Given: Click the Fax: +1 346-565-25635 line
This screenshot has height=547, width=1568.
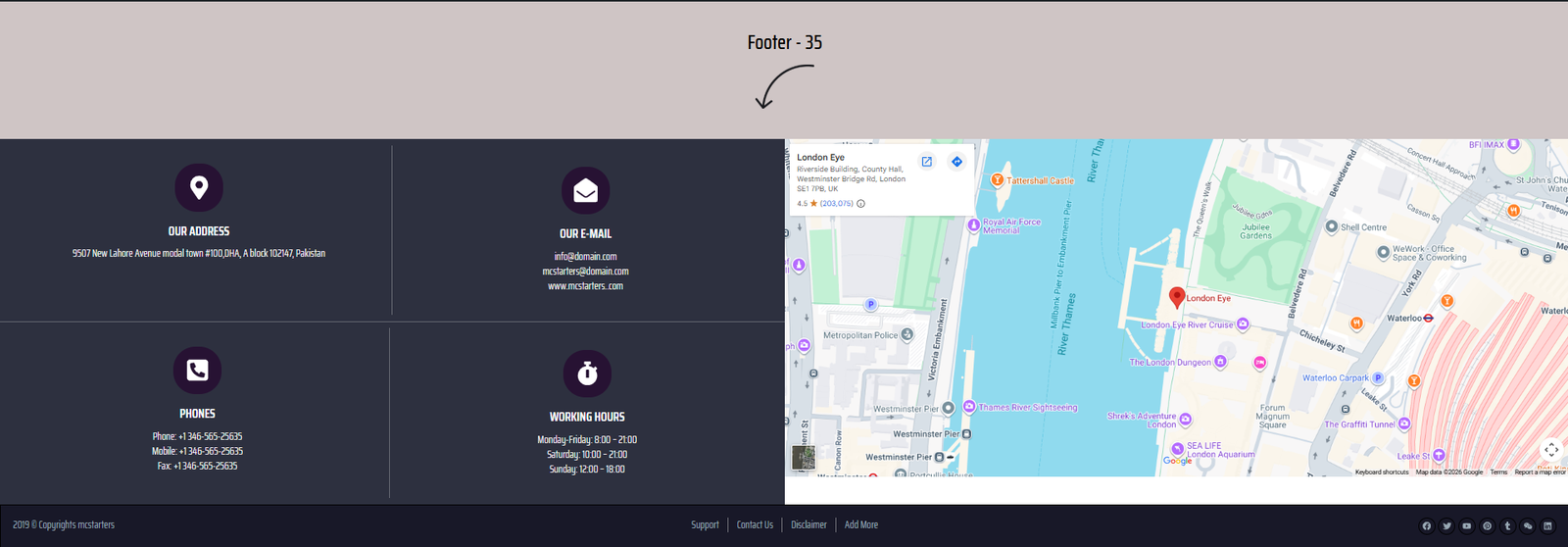Looking at the screenshot, I should (x=197, y=466).
